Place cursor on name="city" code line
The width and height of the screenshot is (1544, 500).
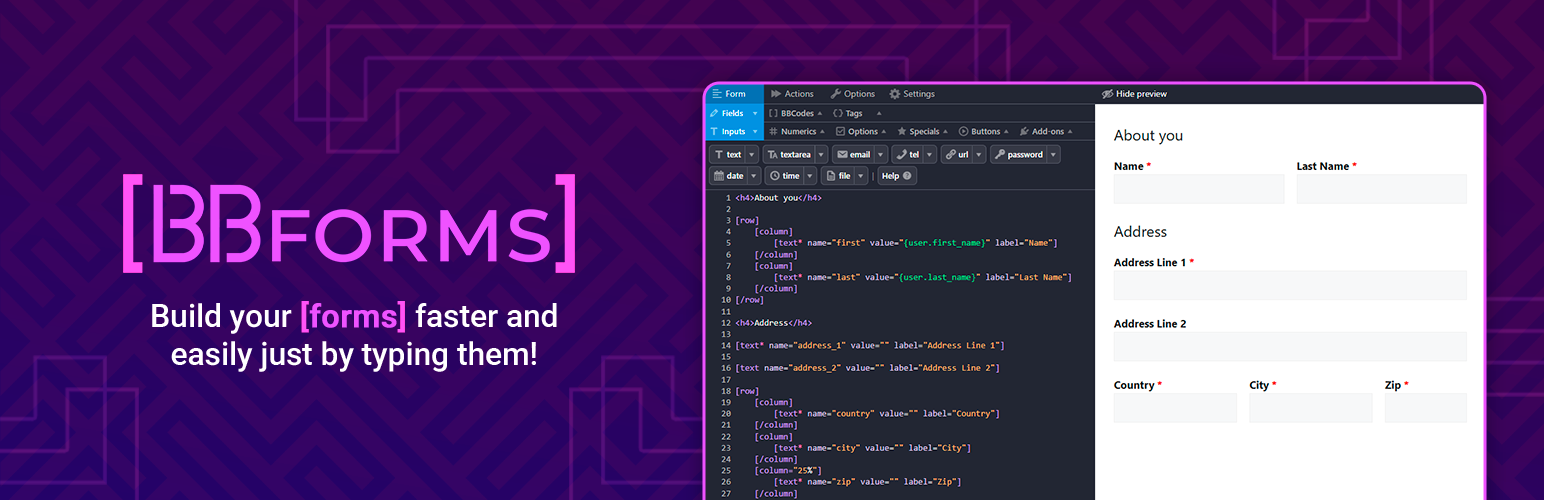click(872, 447)
